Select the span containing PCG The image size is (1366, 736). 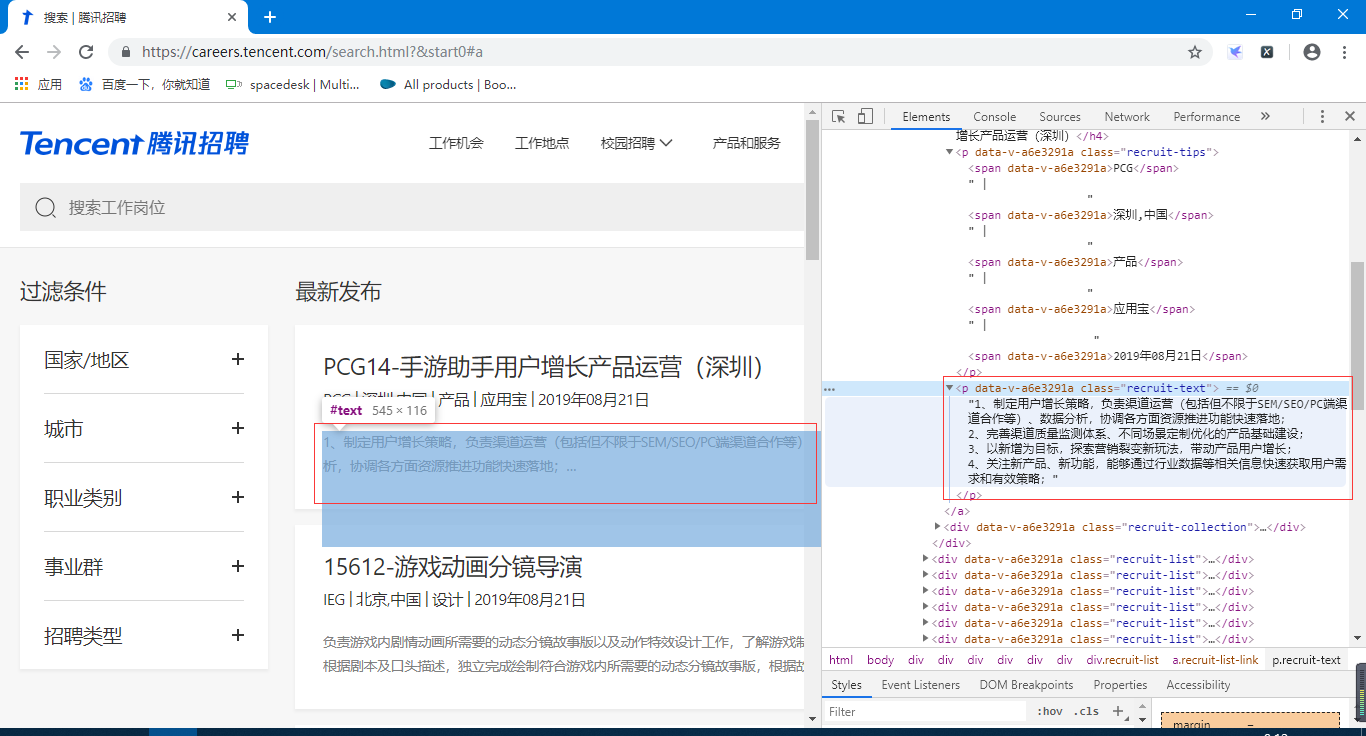tap(1073, 168)
